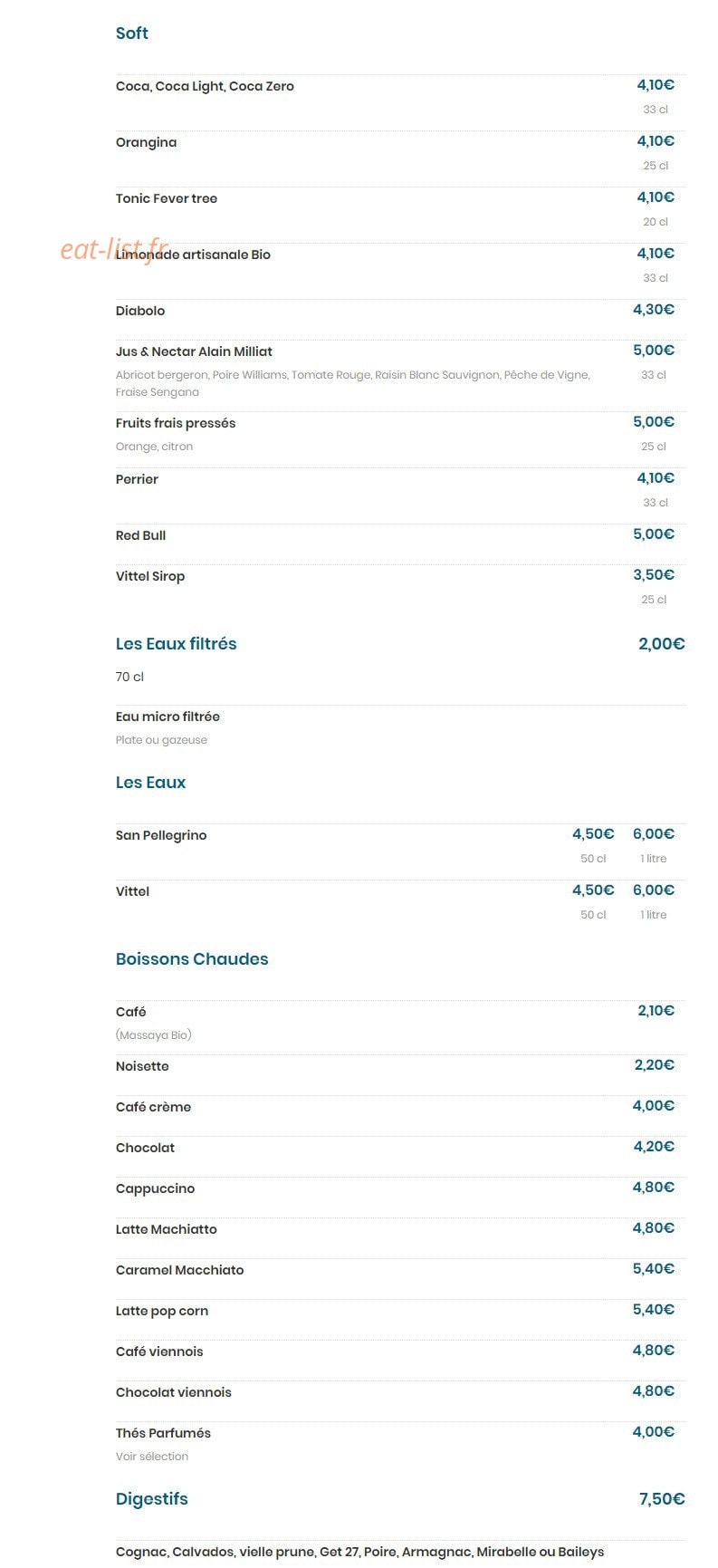Click the Cappuccino item
This screenshot has height=1568, width=718.
tap(155, 1188)
